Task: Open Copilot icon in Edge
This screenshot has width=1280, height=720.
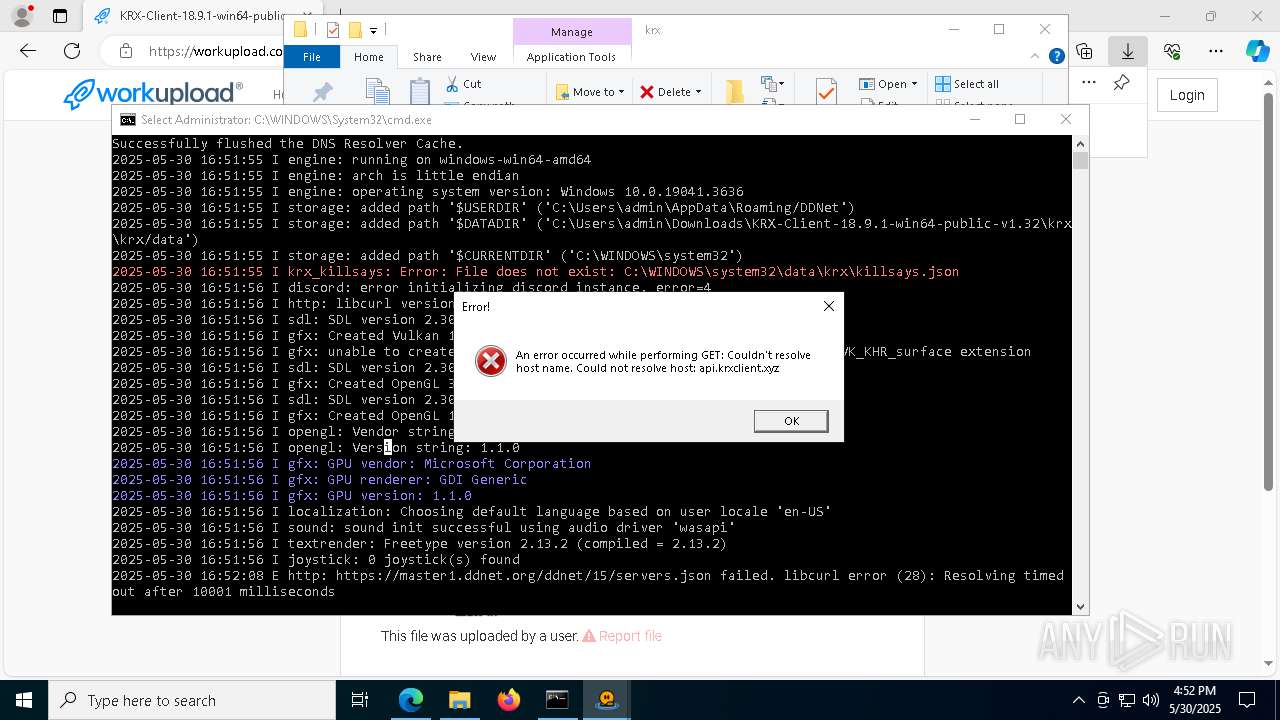Action: [x=1257, y=51]
